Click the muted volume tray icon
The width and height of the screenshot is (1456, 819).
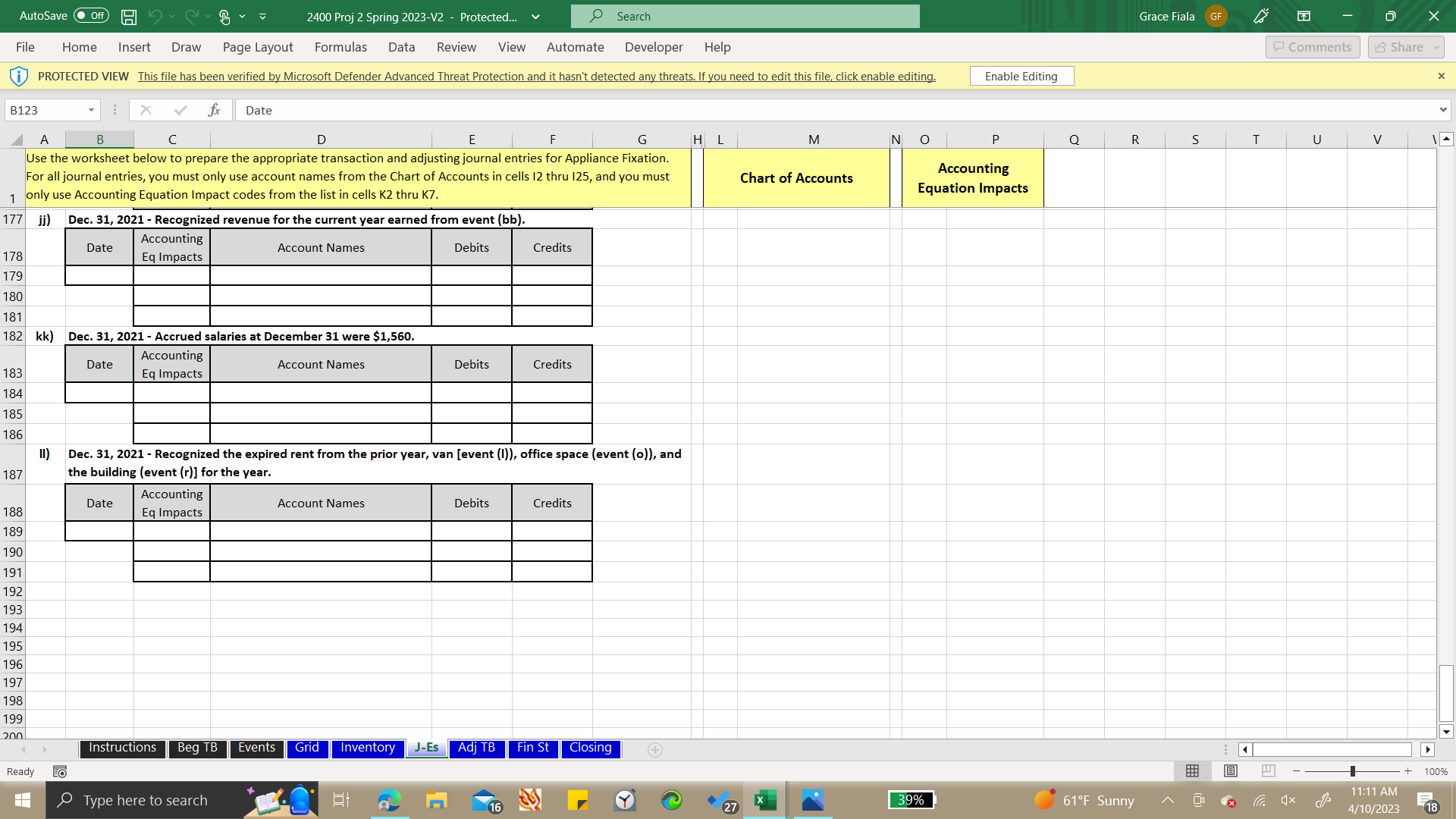point(1288,800)
